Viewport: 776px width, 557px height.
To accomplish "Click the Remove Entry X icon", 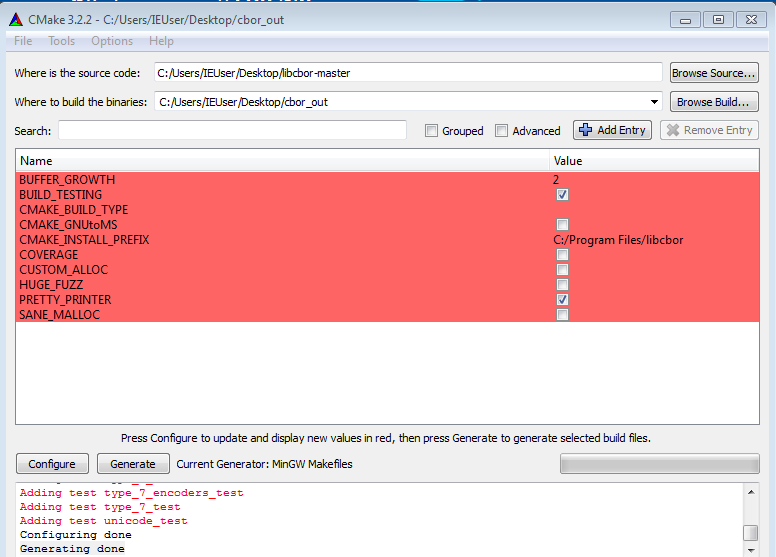I will pos(673,130).
